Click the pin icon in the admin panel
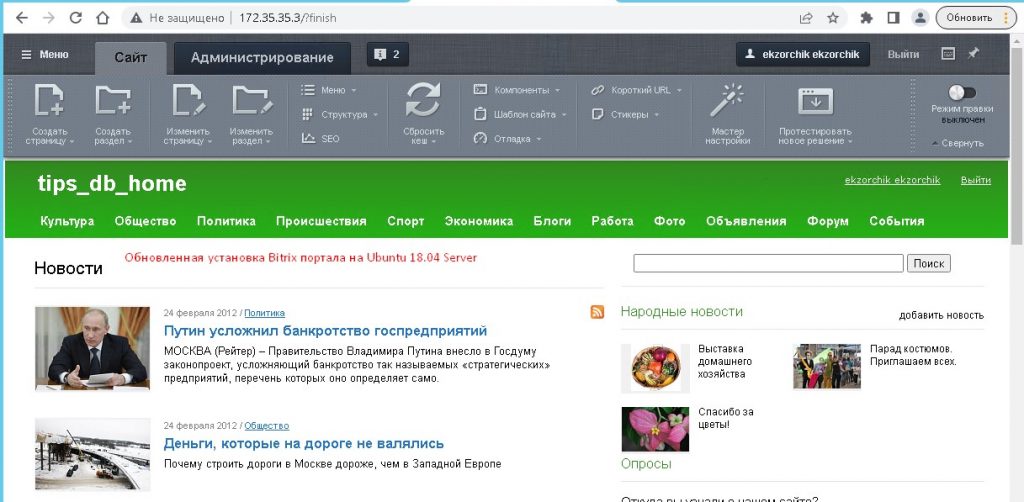This screenshot has height=502, width=1024. [x=974, y=54]
